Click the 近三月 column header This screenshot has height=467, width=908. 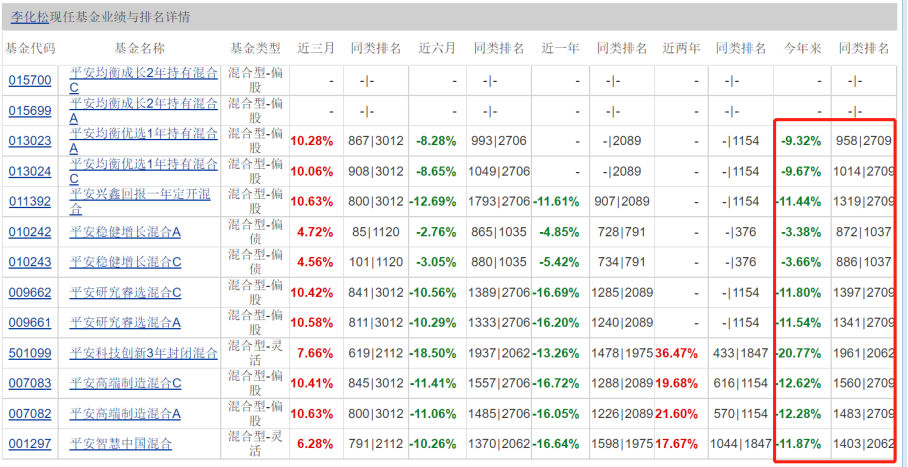click(x=316, y=49)
